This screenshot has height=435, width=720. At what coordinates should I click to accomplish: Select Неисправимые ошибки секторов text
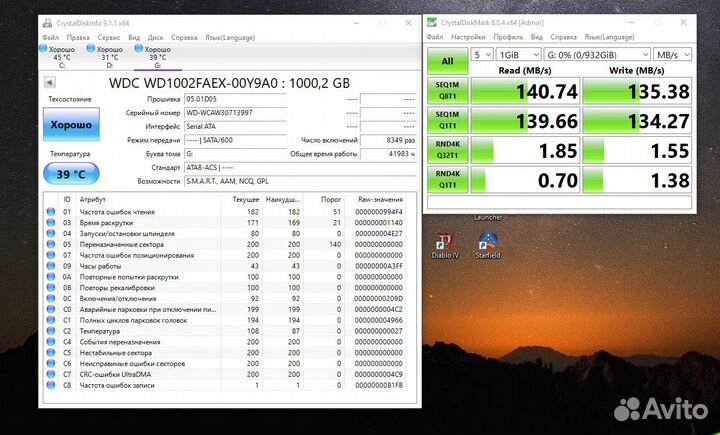[x=132, y=364]
